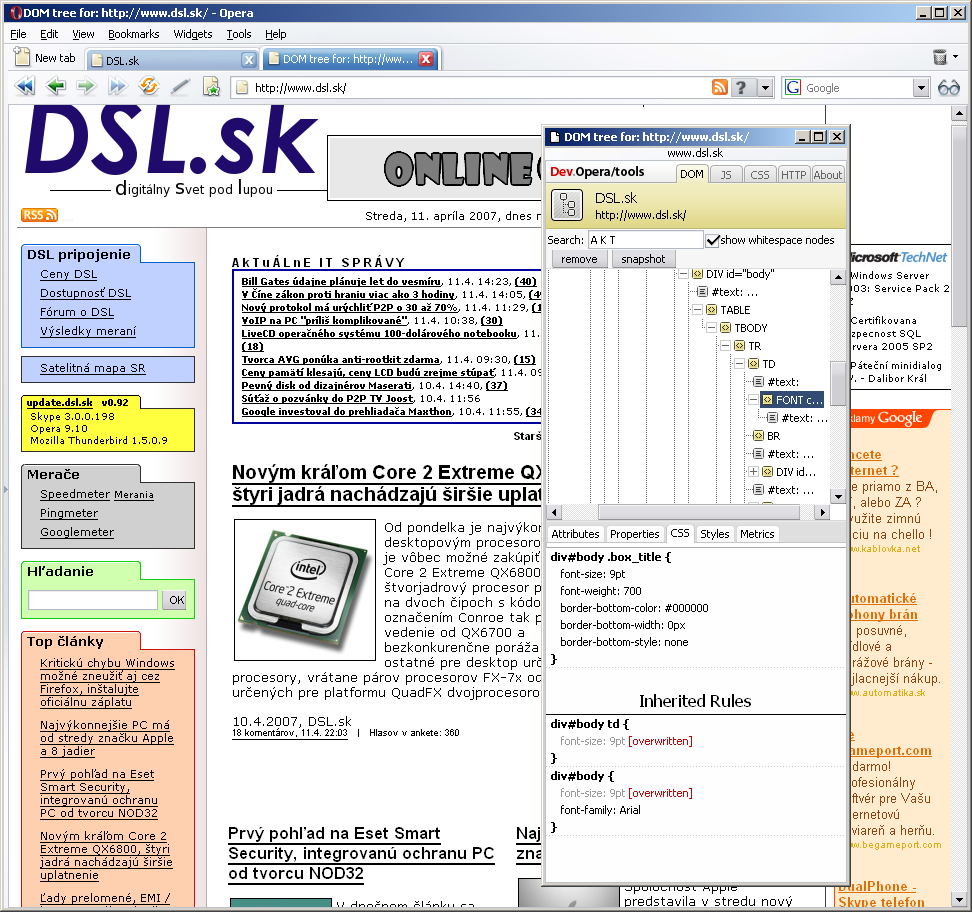Click the DOM tree structure icon next to DSL.sk

(x=567, y=205)
